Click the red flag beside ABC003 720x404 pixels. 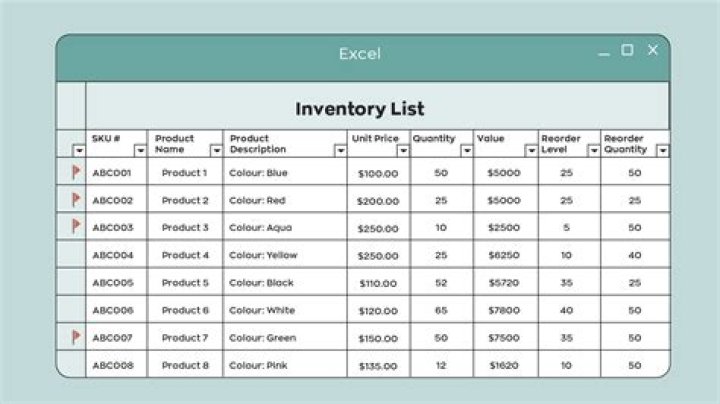[x=76, y=227]
